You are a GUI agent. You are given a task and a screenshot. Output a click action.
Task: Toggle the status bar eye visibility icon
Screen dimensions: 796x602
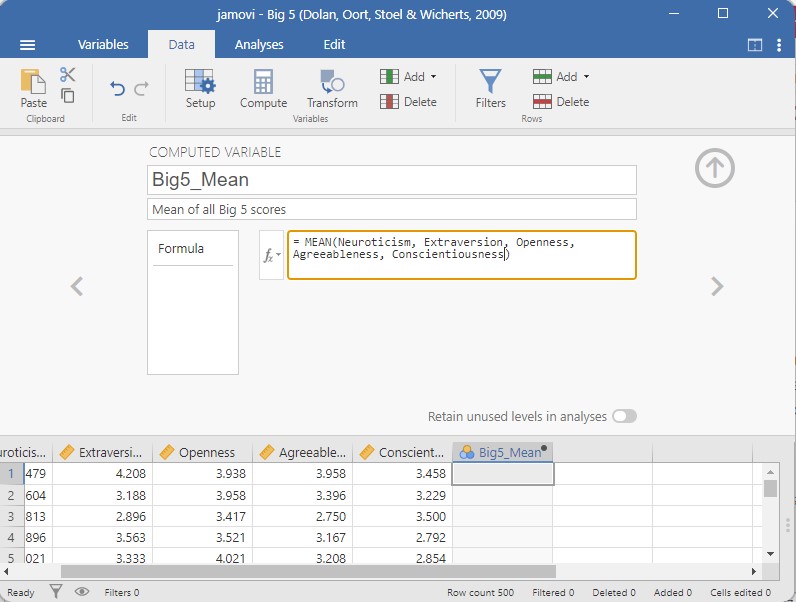click(x=82, y=591)
